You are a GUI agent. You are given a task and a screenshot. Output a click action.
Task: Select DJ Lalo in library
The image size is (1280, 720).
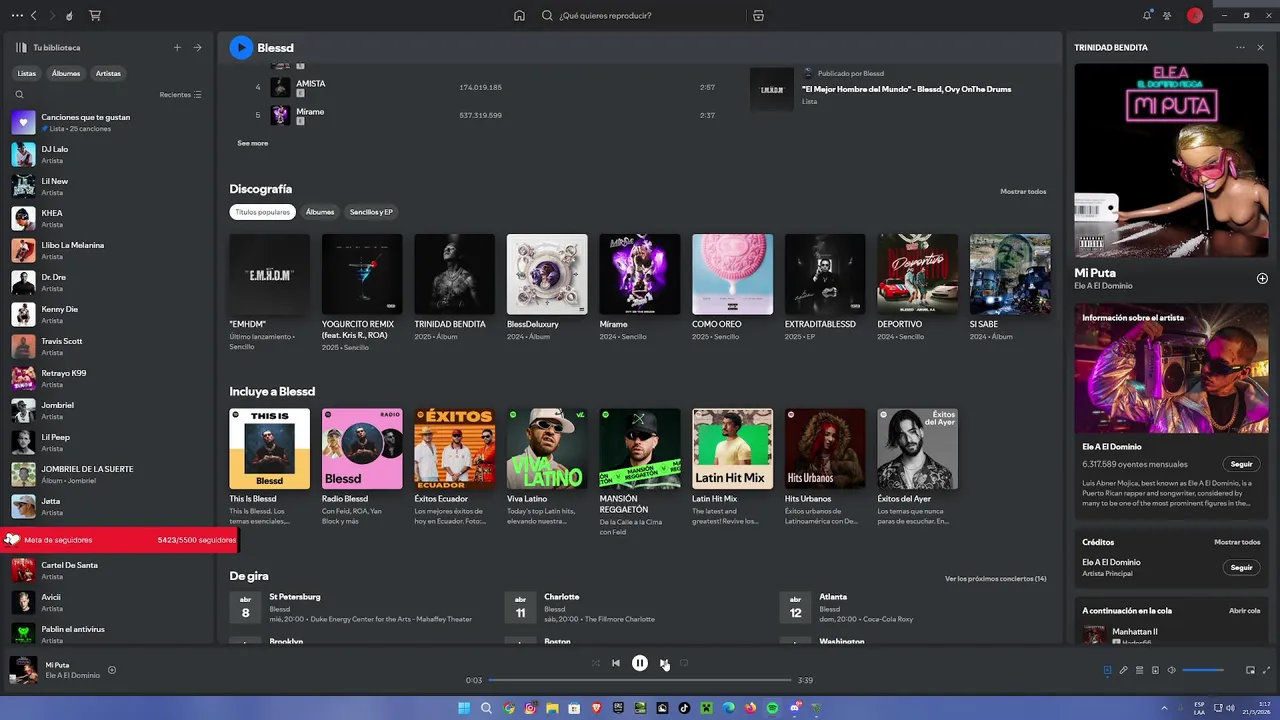pos(110,154)
